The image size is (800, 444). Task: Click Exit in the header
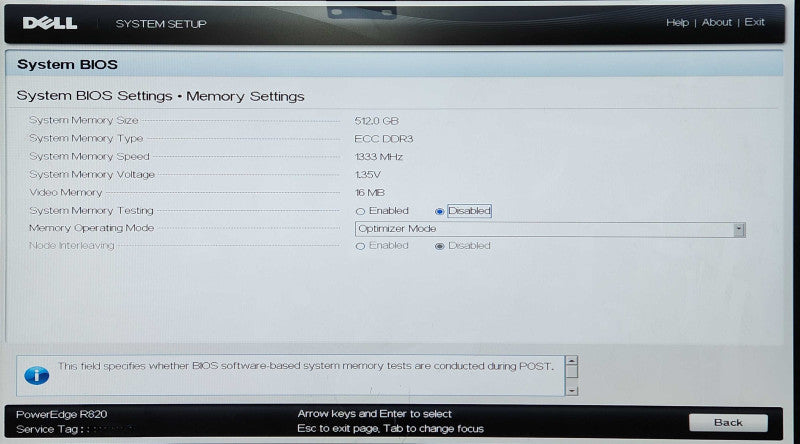[x=754, y=22]
